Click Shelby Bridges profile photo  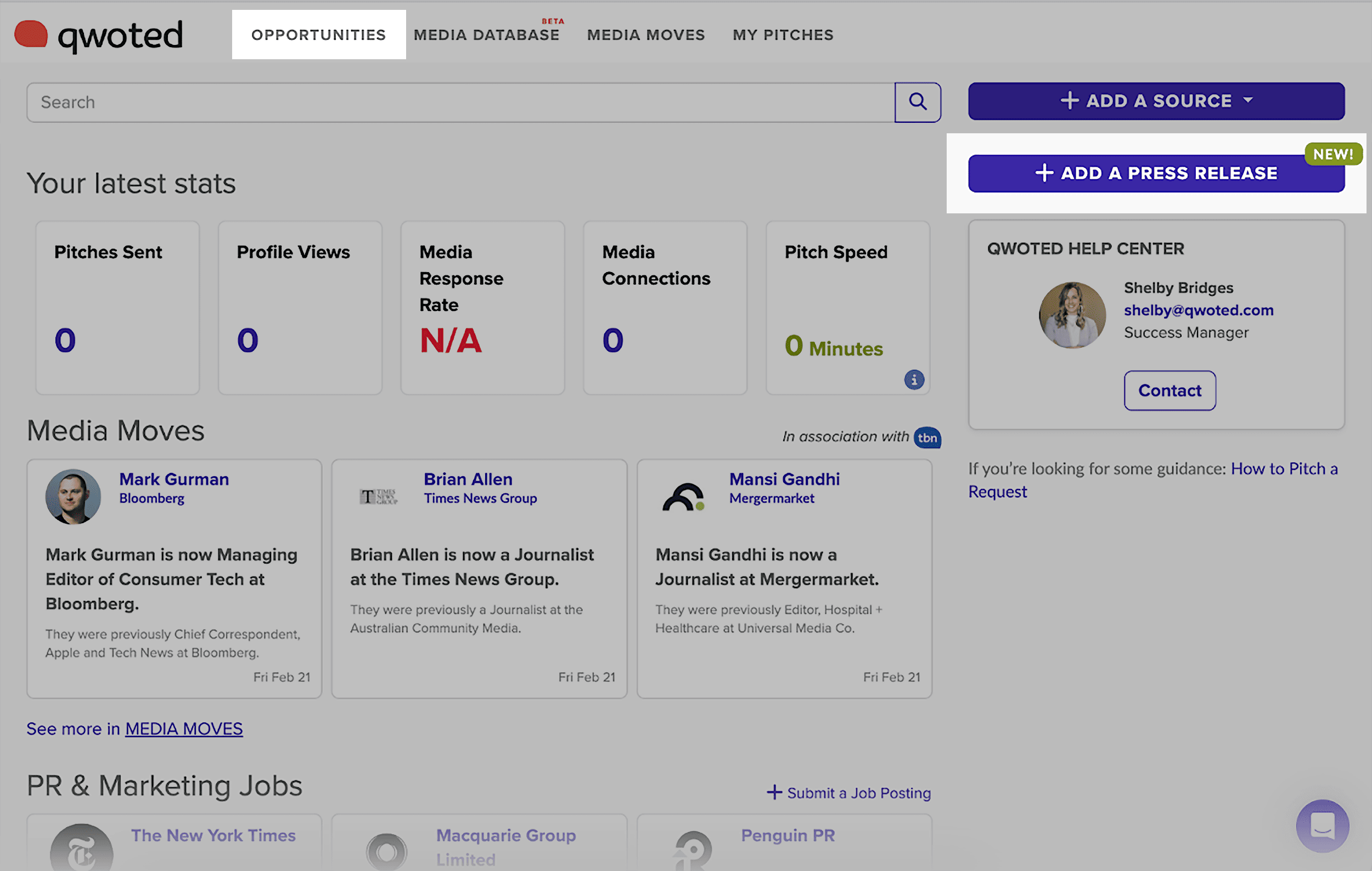[x=1072, y=315]
